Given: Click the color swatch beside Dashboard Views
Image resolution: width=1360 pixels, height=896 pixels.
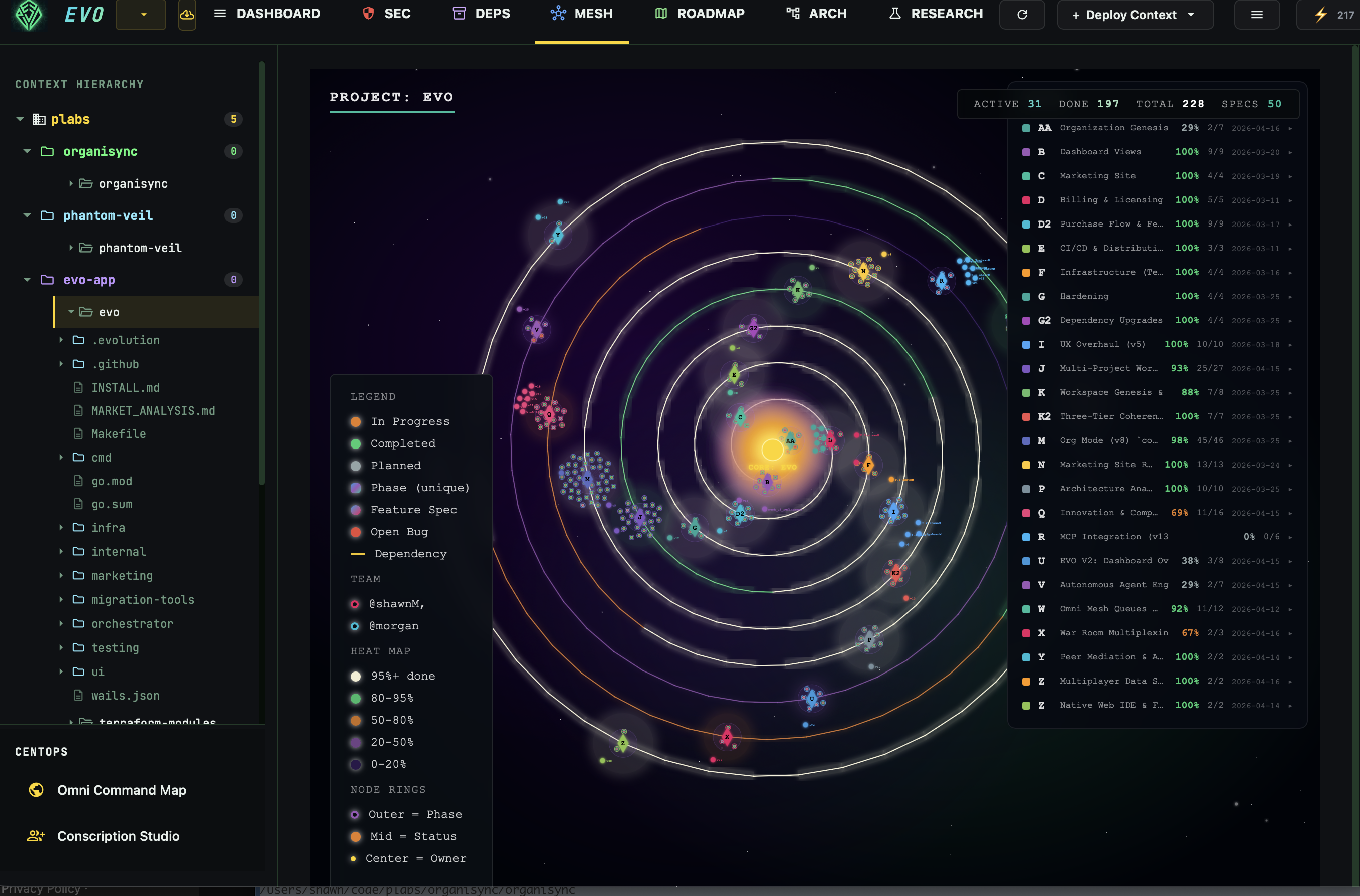Looking at the screenshot, I should point(1026,152).
